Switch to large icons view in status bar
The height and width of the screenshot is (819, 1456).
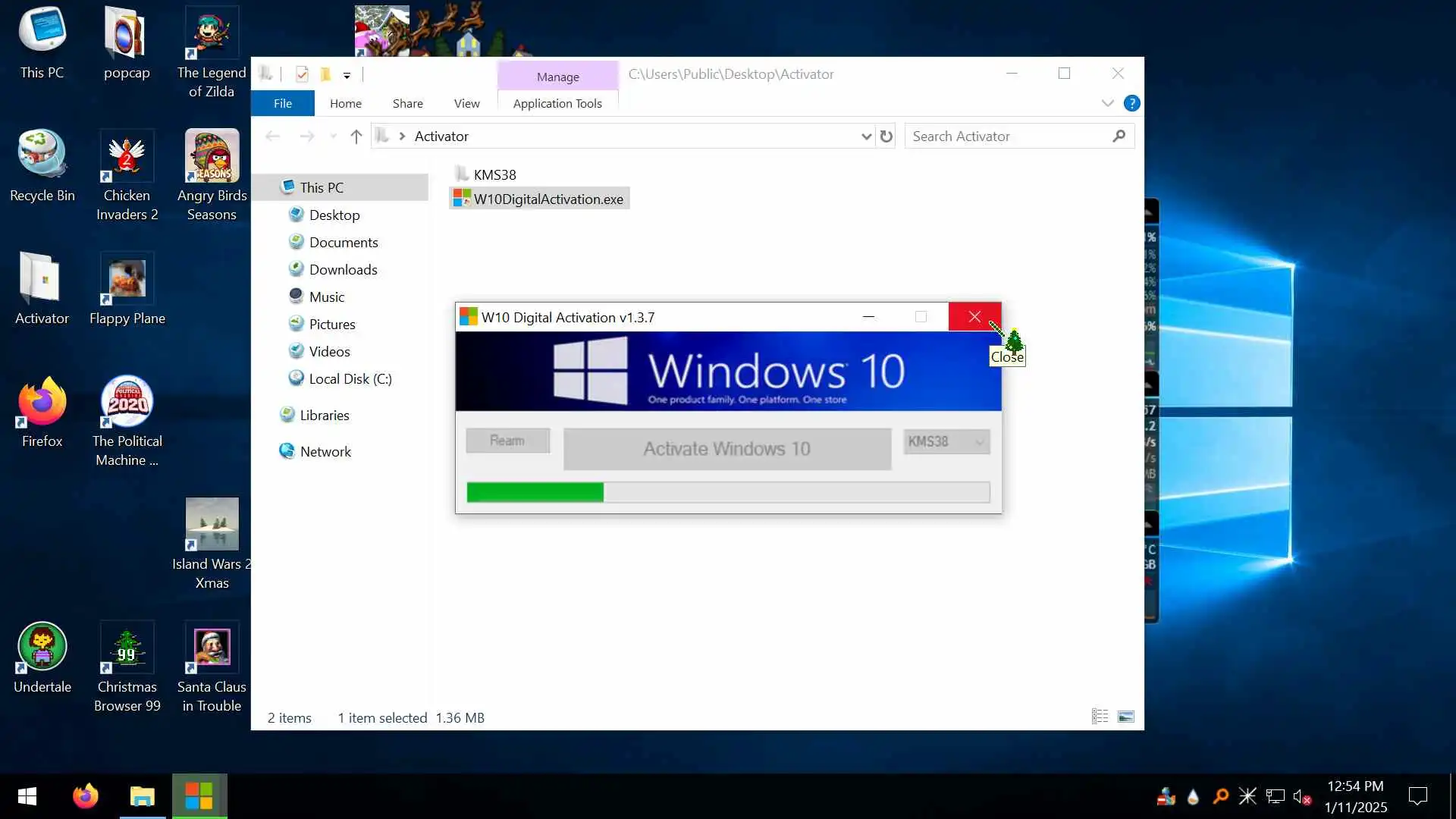click(1126, 717)
